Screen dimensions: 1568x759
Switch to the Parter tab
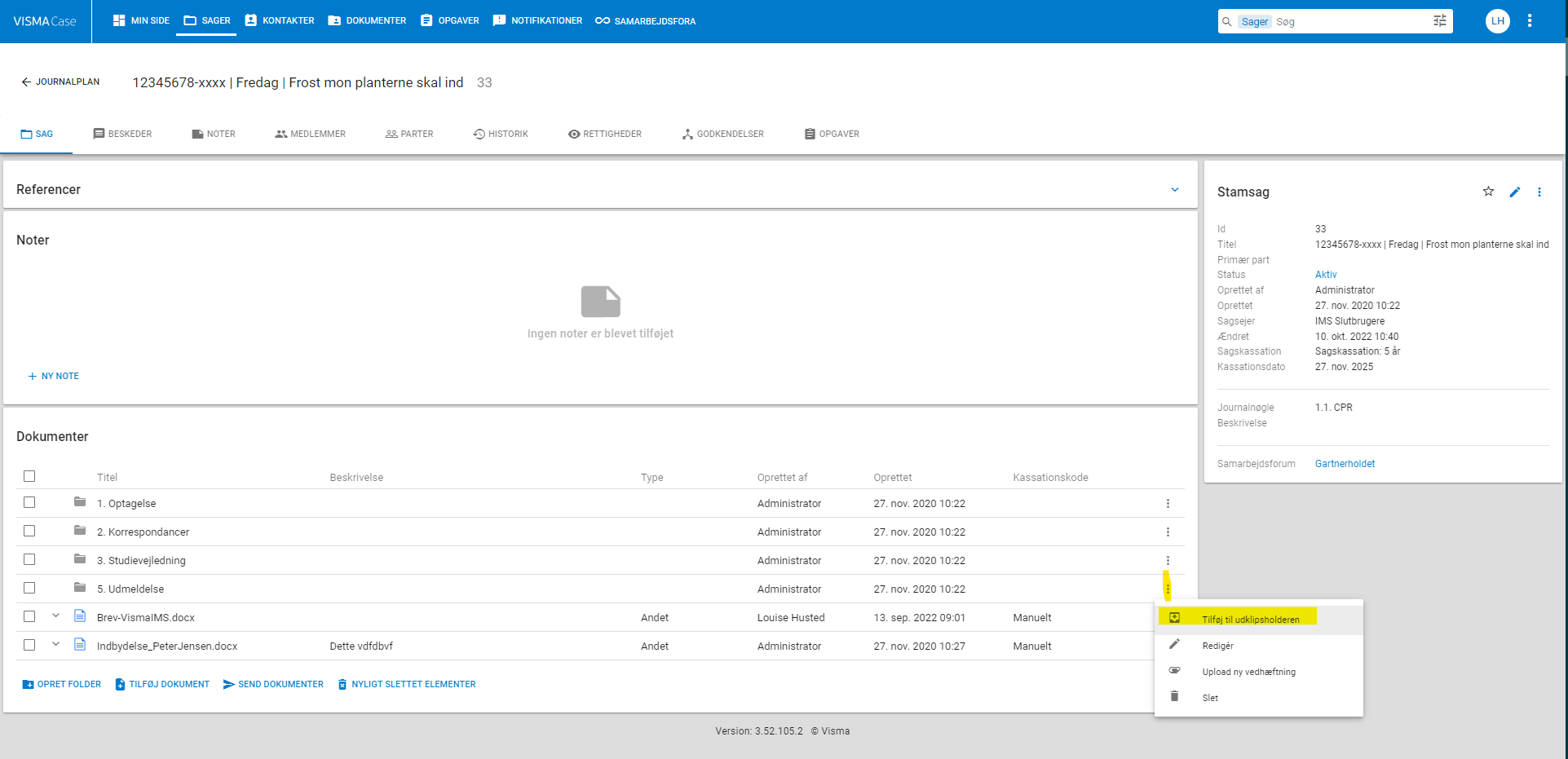point(409,134)
